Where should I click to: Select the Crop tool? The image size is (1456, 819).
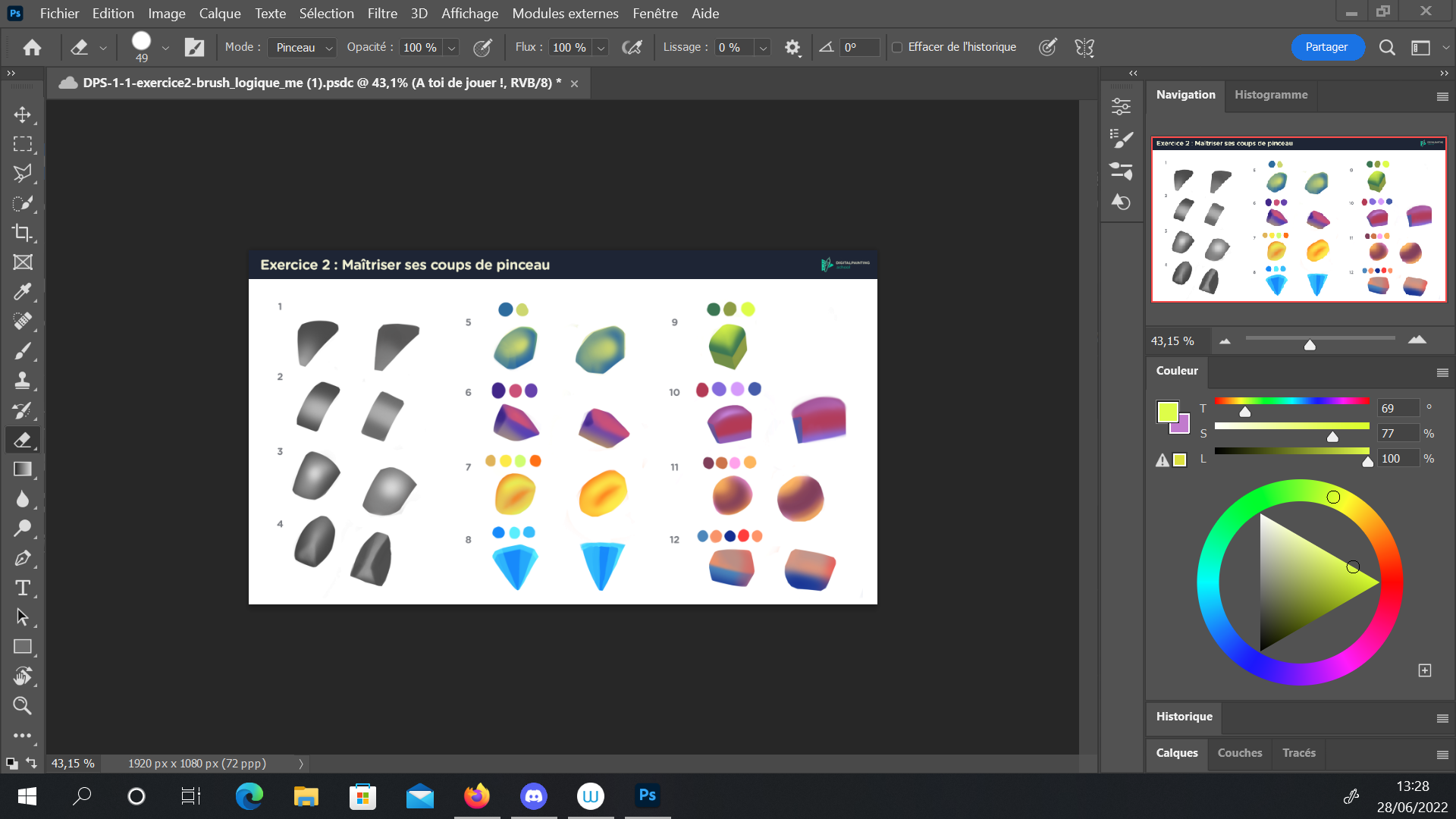(23, 233)
